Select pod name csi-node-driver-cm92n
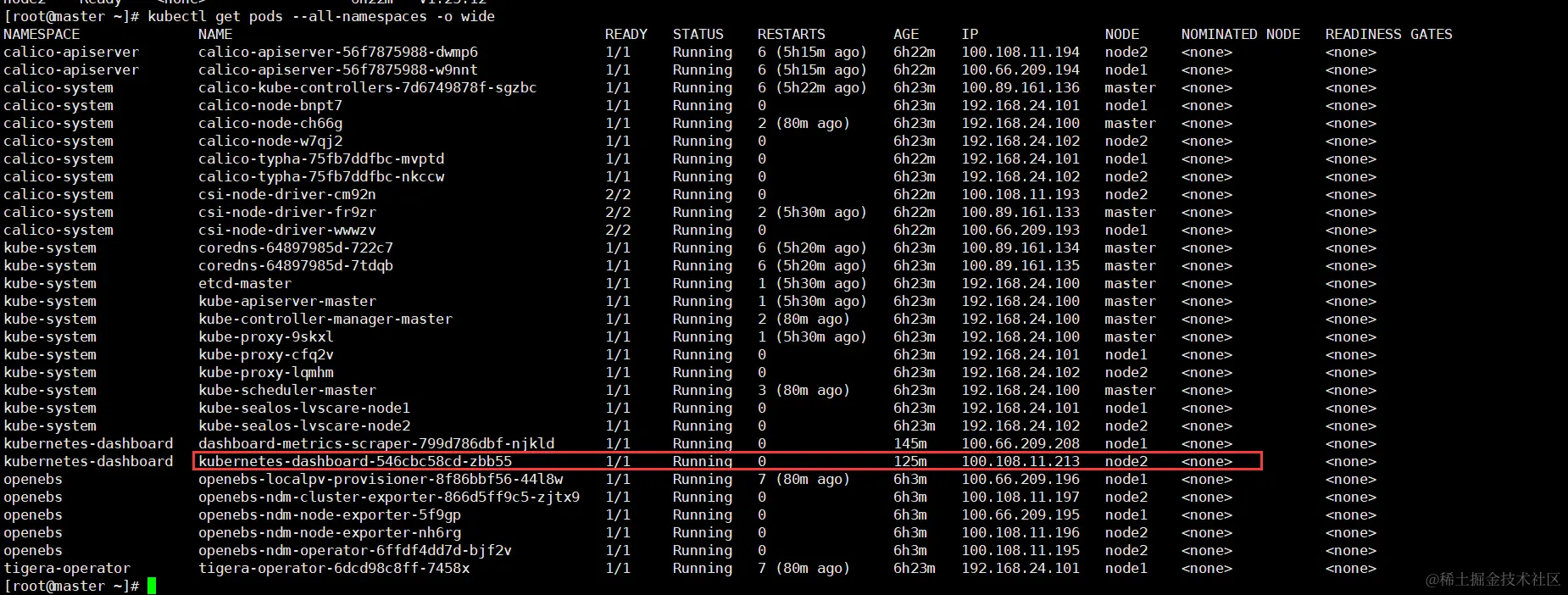 click(x=287, y=194)
